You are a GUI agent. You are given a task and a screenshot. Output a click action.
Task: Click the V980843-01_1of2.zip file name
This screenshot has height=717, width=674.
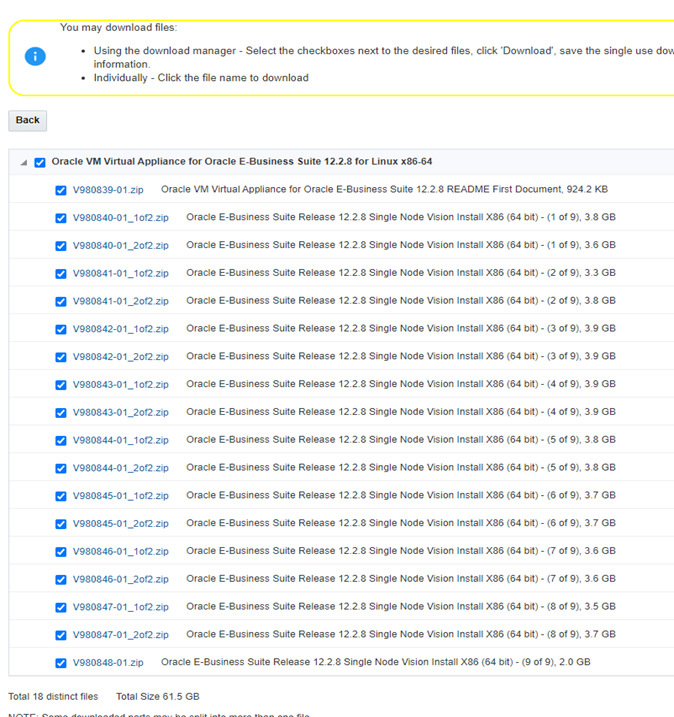click(x=120, y=385)
